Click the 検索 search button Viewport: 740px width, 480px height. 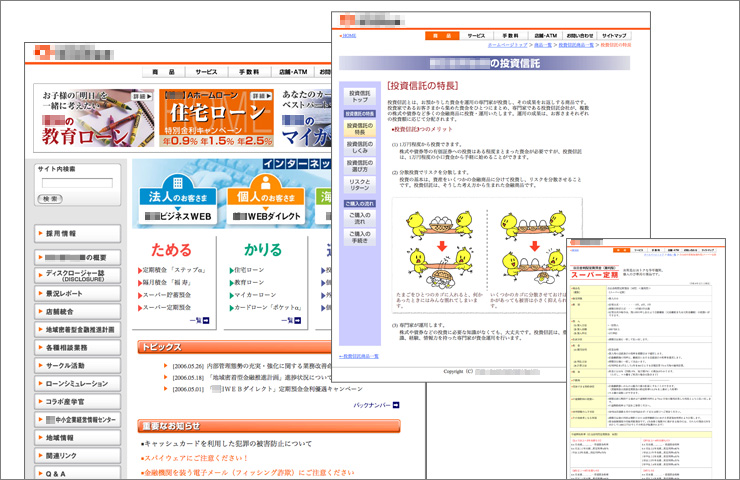click(50, 199)
